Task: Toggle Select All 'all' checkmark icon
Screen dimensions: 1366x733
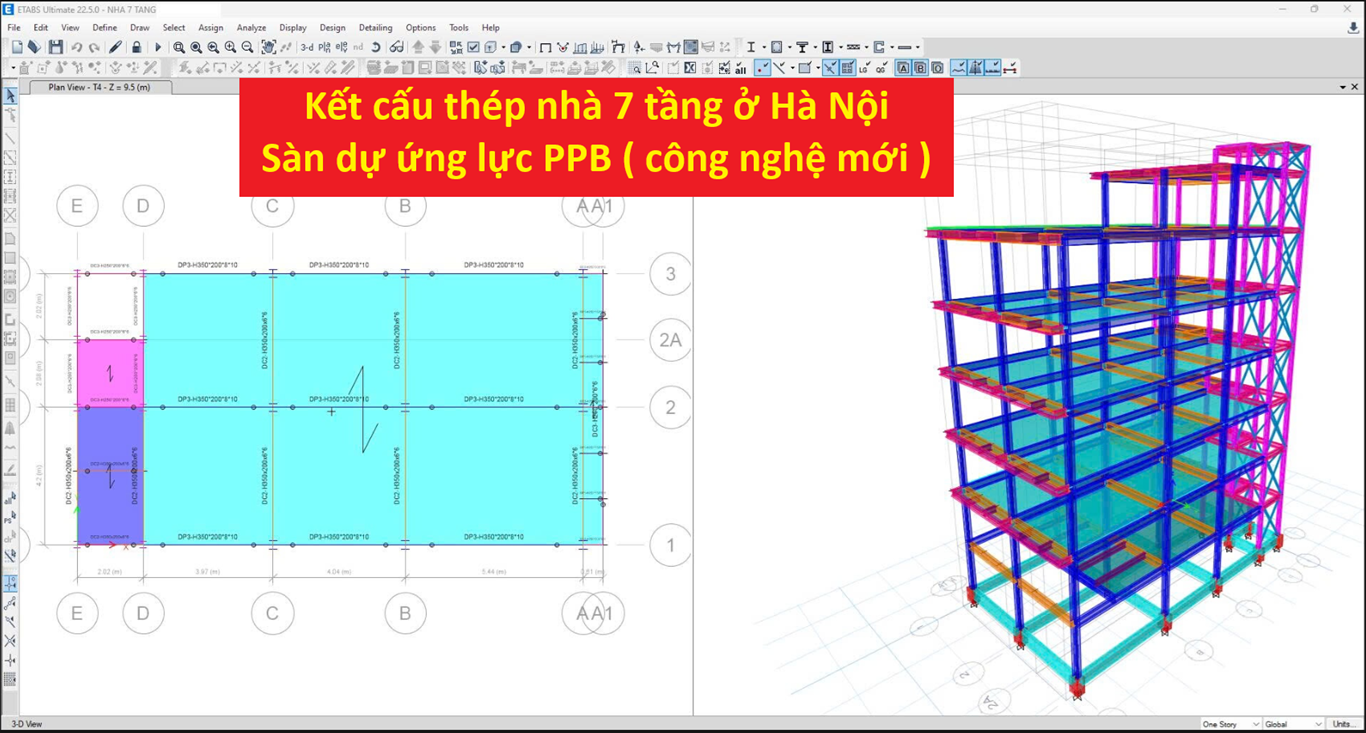Action: click(x=740, y=68)
